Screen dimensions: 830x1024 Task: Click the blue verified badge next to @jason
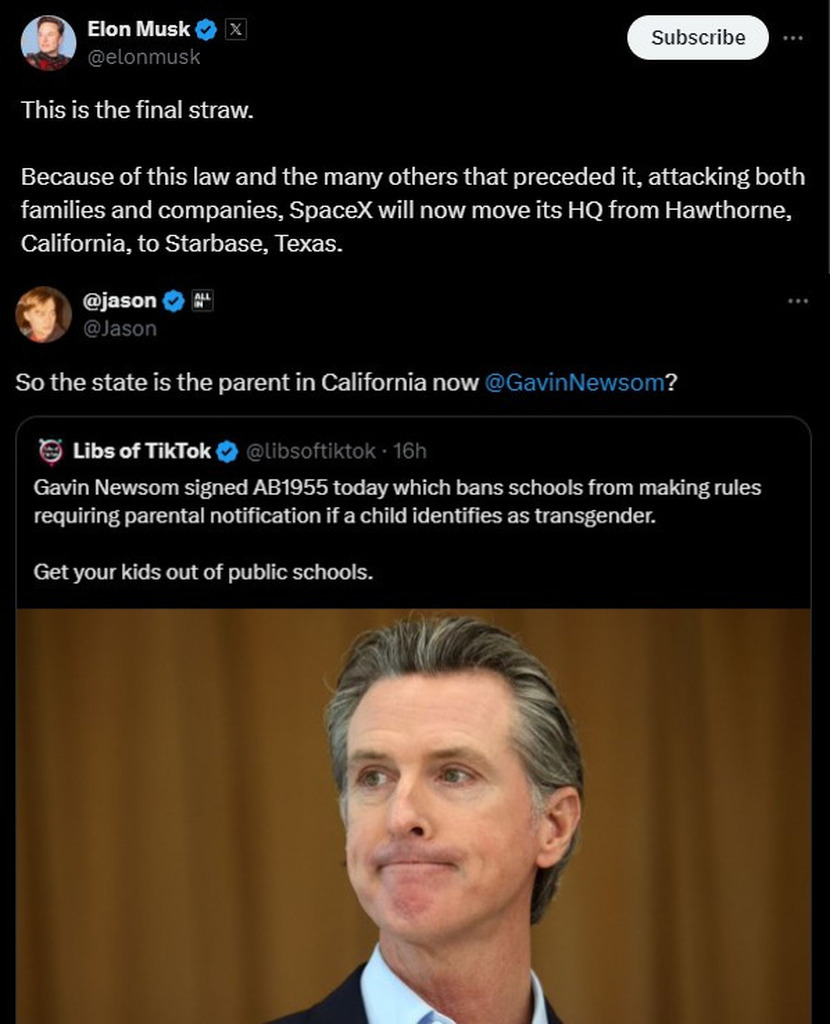click(x=173, y=301)
